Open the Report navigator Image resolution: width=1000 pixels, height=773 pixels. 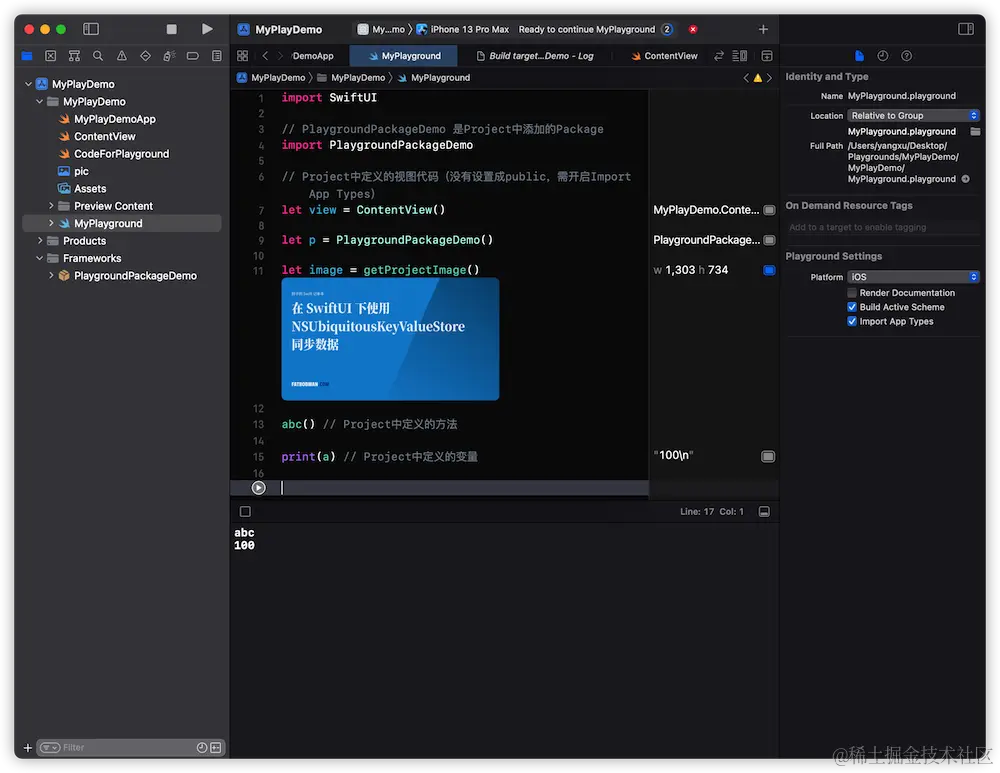(217, 56)
